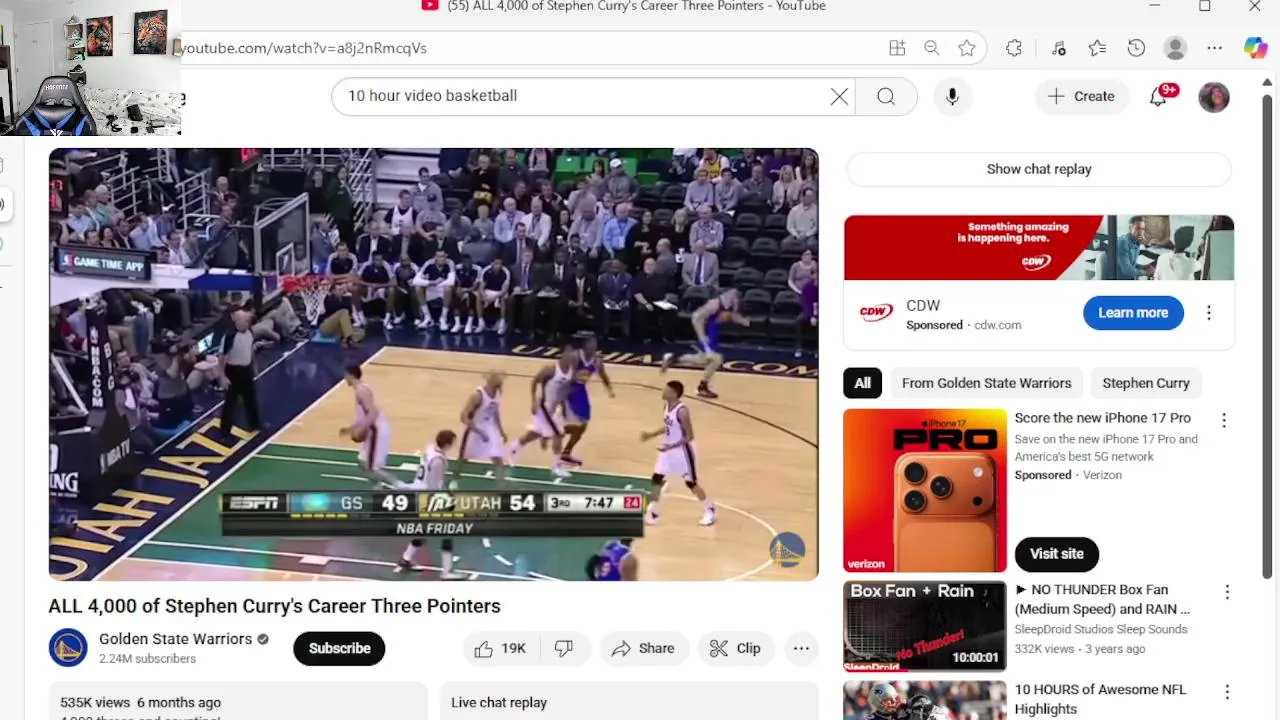
Task: Open the Copilot sidebar icon
Action: [x=1255, y=48]
